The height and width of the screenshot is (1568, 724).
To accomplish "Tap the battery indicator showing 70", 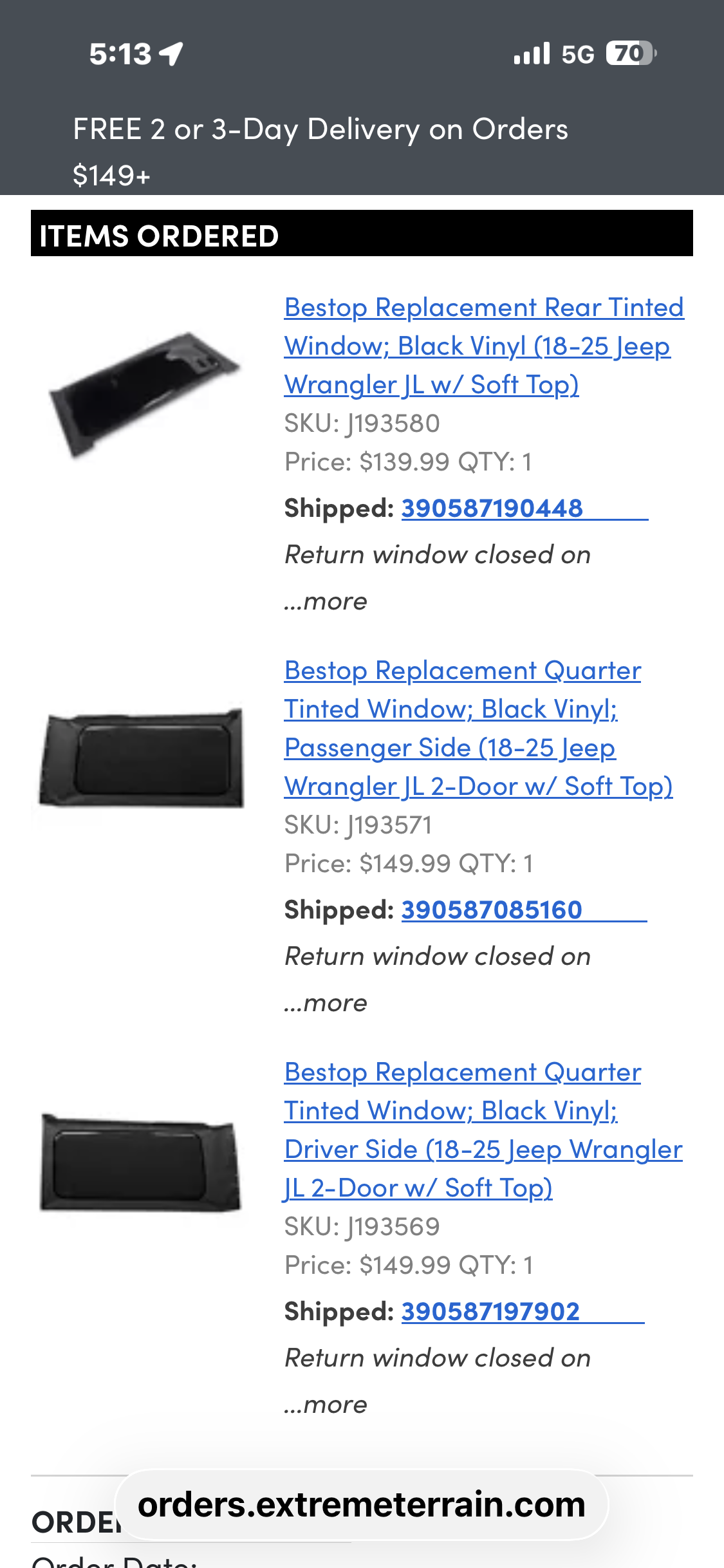I will pos(629,53).
